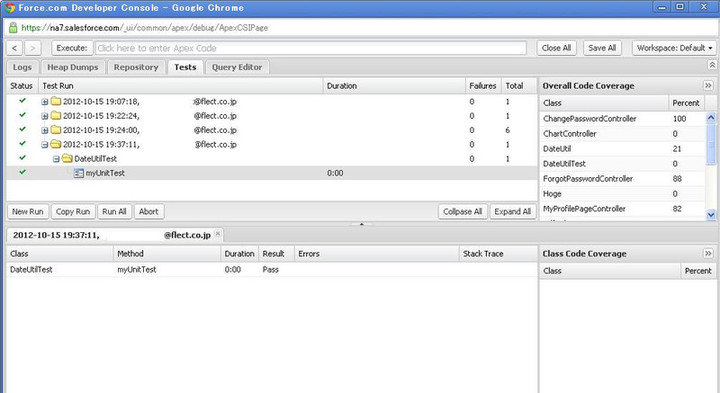Click the DateUtilTest folder icon
The image size is (720, 393).
click(68, 158)
